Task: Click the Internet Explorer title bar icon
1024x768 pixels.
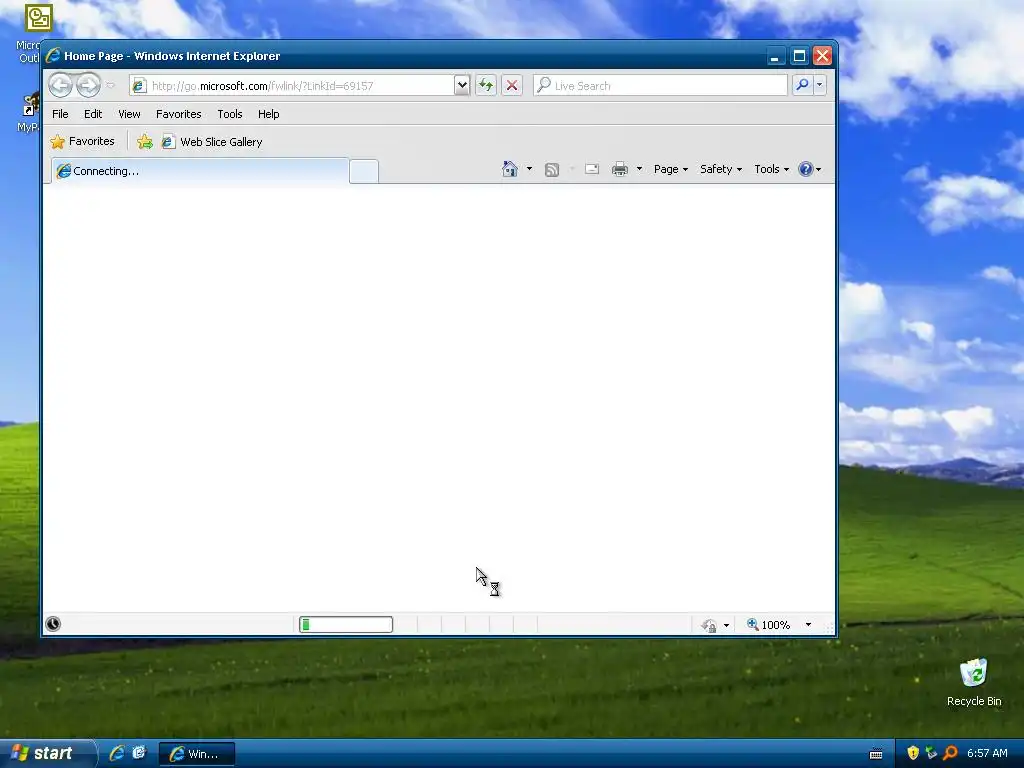Action: pos(53,56)
